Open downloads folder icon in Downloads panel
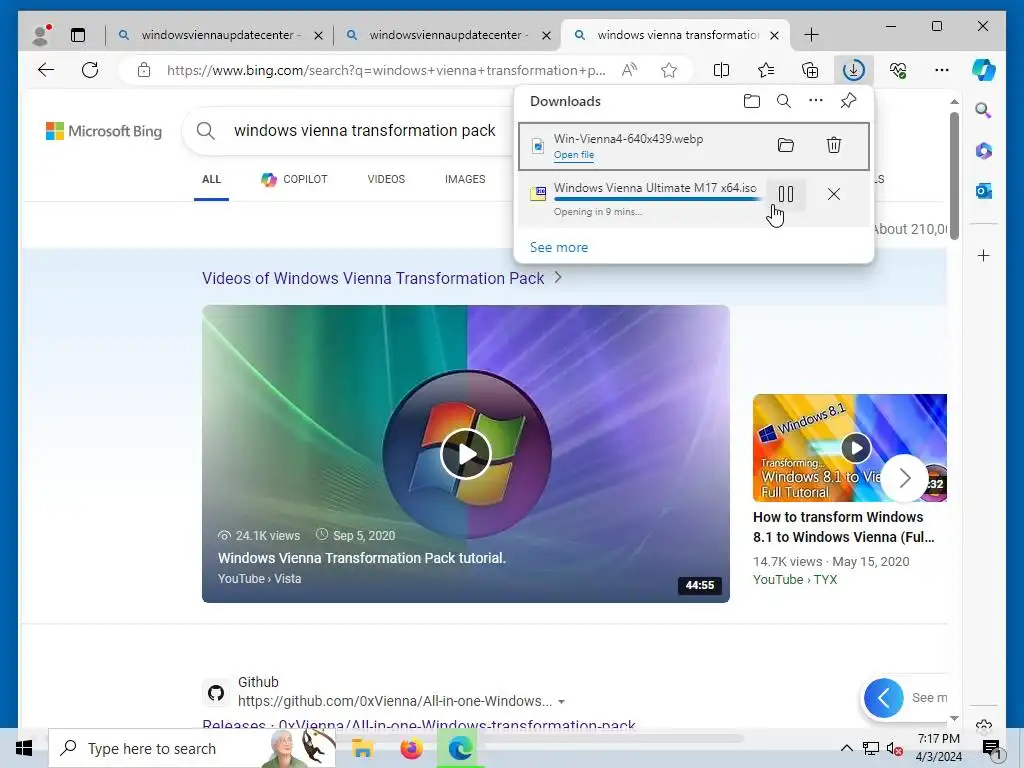Viewport: 1024px width, 768px height. 752,101
